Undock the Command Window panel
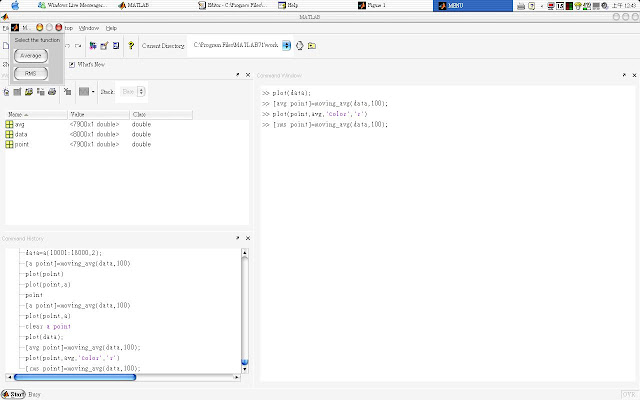640x400 pixels. [x=624, y=75]
